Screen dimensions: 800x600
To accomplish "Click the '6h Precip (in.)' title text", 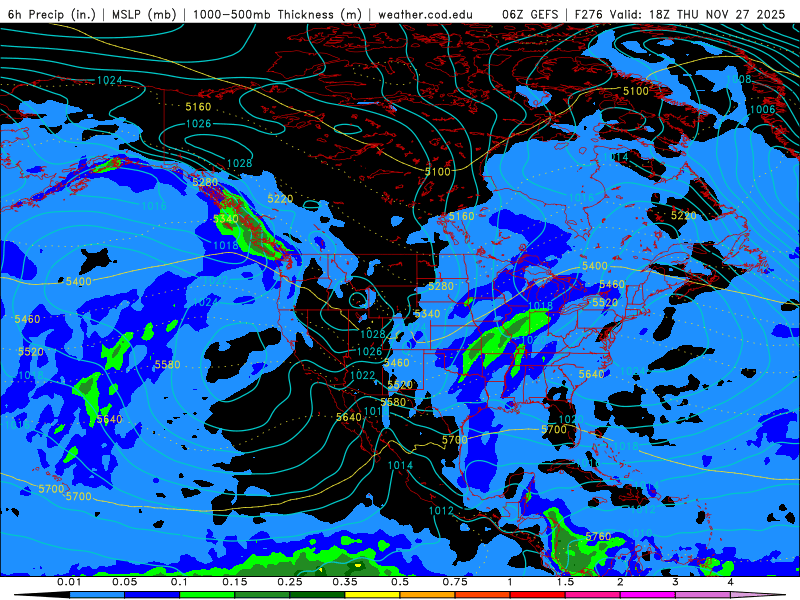I will coord(52,14).
